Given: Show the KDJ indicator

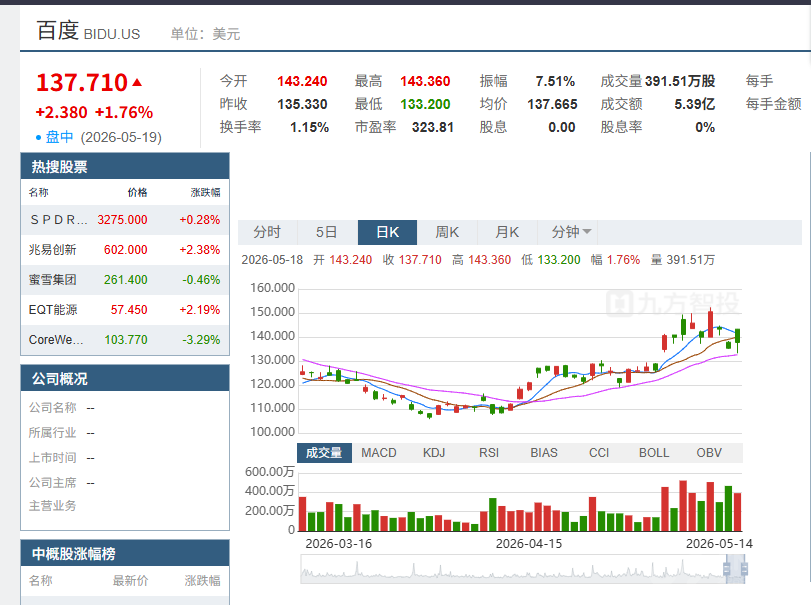Looking at the screenshot, I should (434, 453).
